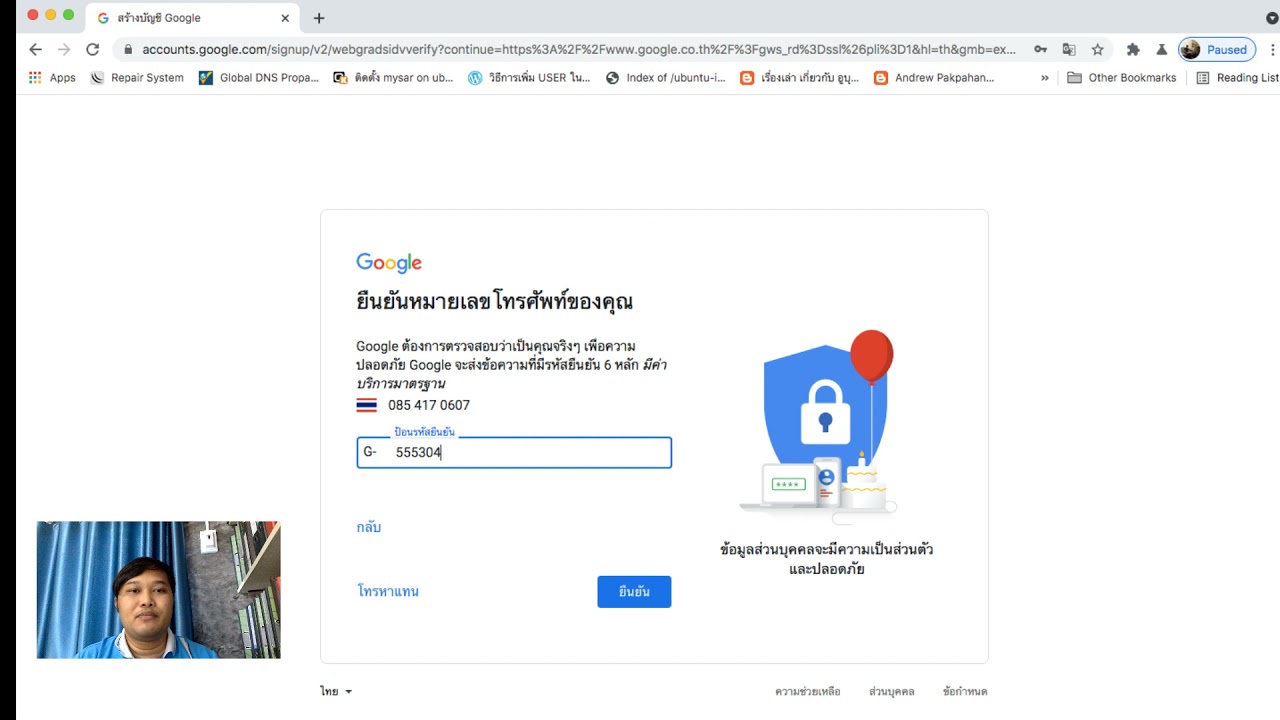This screenshot has height=720, width=1280.
Task: Show hidden bookmarks with chevron
Action: click(1045, 77)
